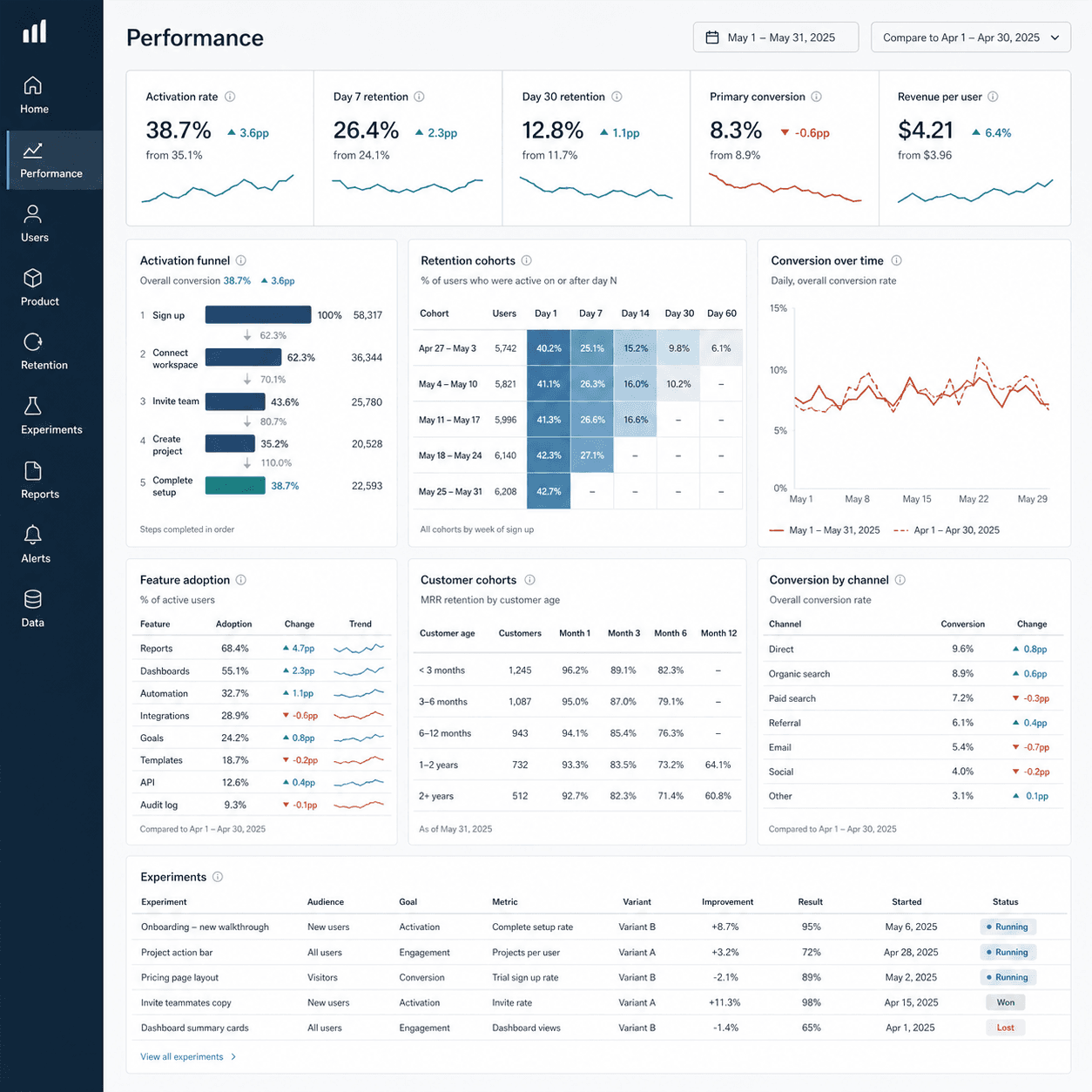Click the 16.6% Day 14 cohort cell
Viewport: 1092px width, 1092px height.
(636, 420)
